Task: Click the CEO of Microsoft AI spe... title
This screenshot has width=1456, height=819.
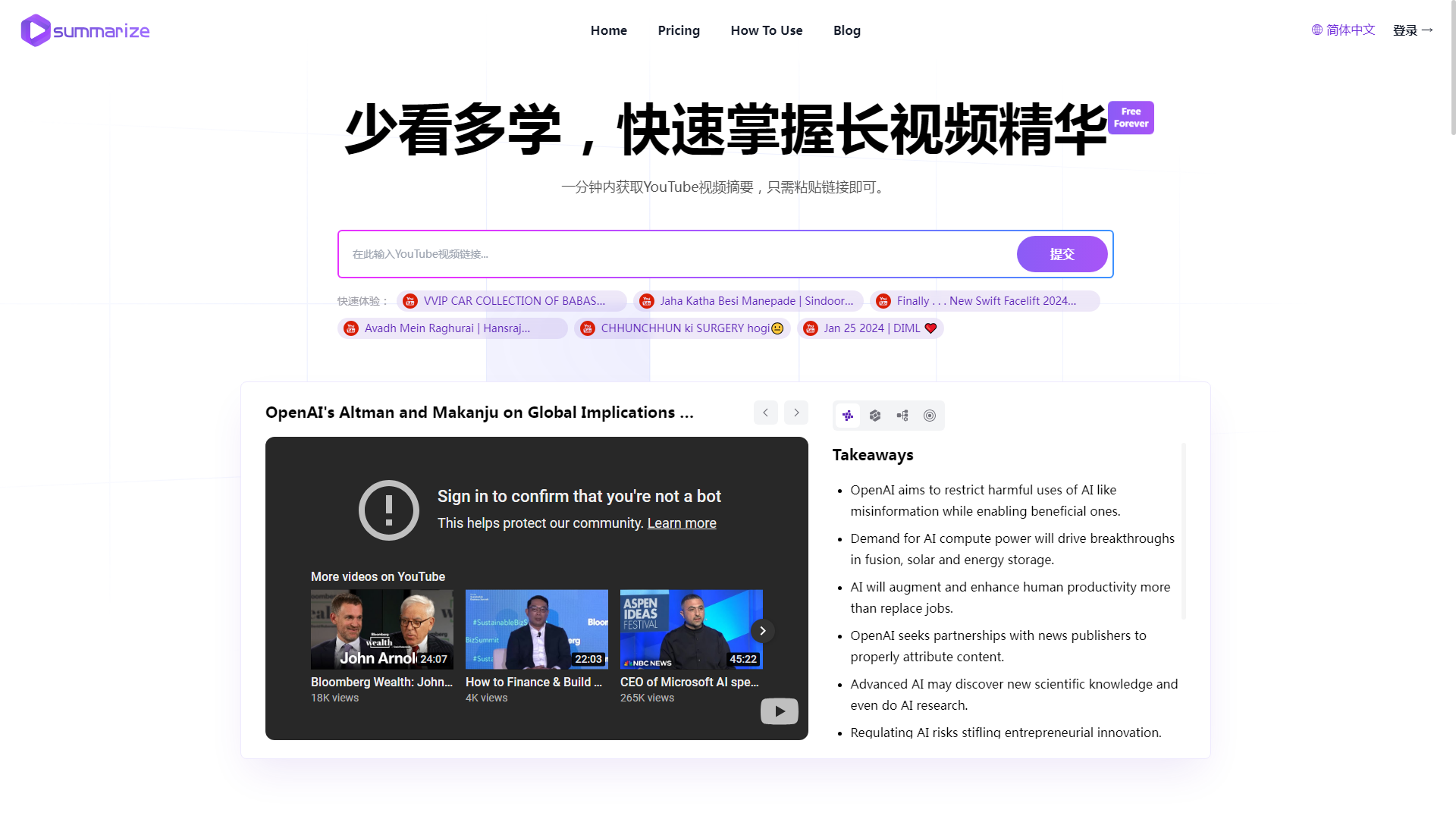Action: (x=689, y=682)
